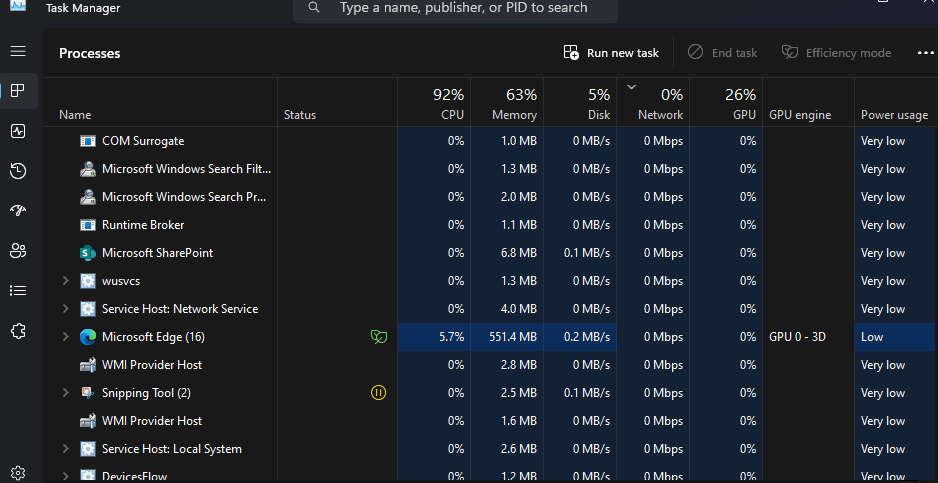The width and height of the screenshot is (938, 483).
Task: Open the Startup apps sidebar icon
Action: tap(18, 211)
